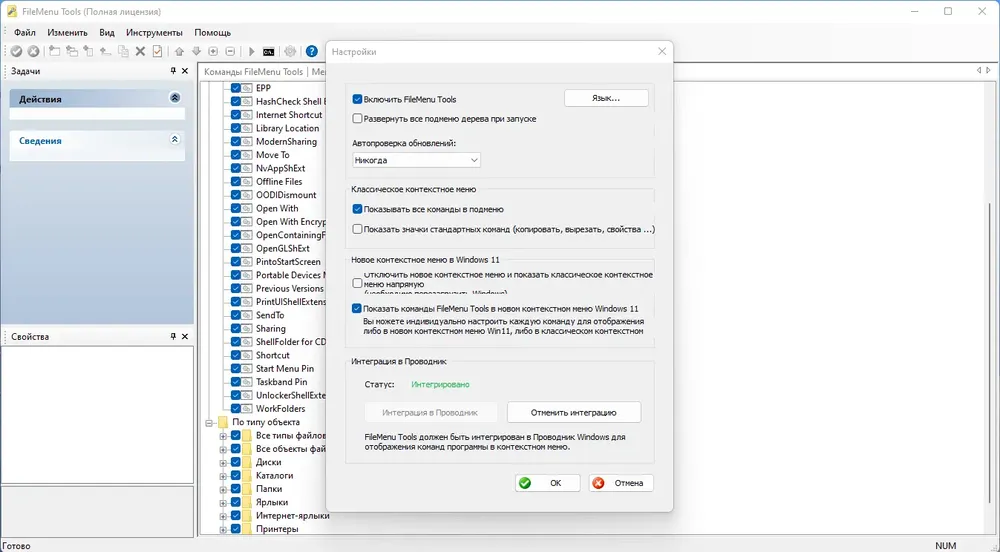This screenshot has width=1000, height=552.
Task: Click the settings gear toolbar icon
Action: pyautogui.click(x=290, y=52)
